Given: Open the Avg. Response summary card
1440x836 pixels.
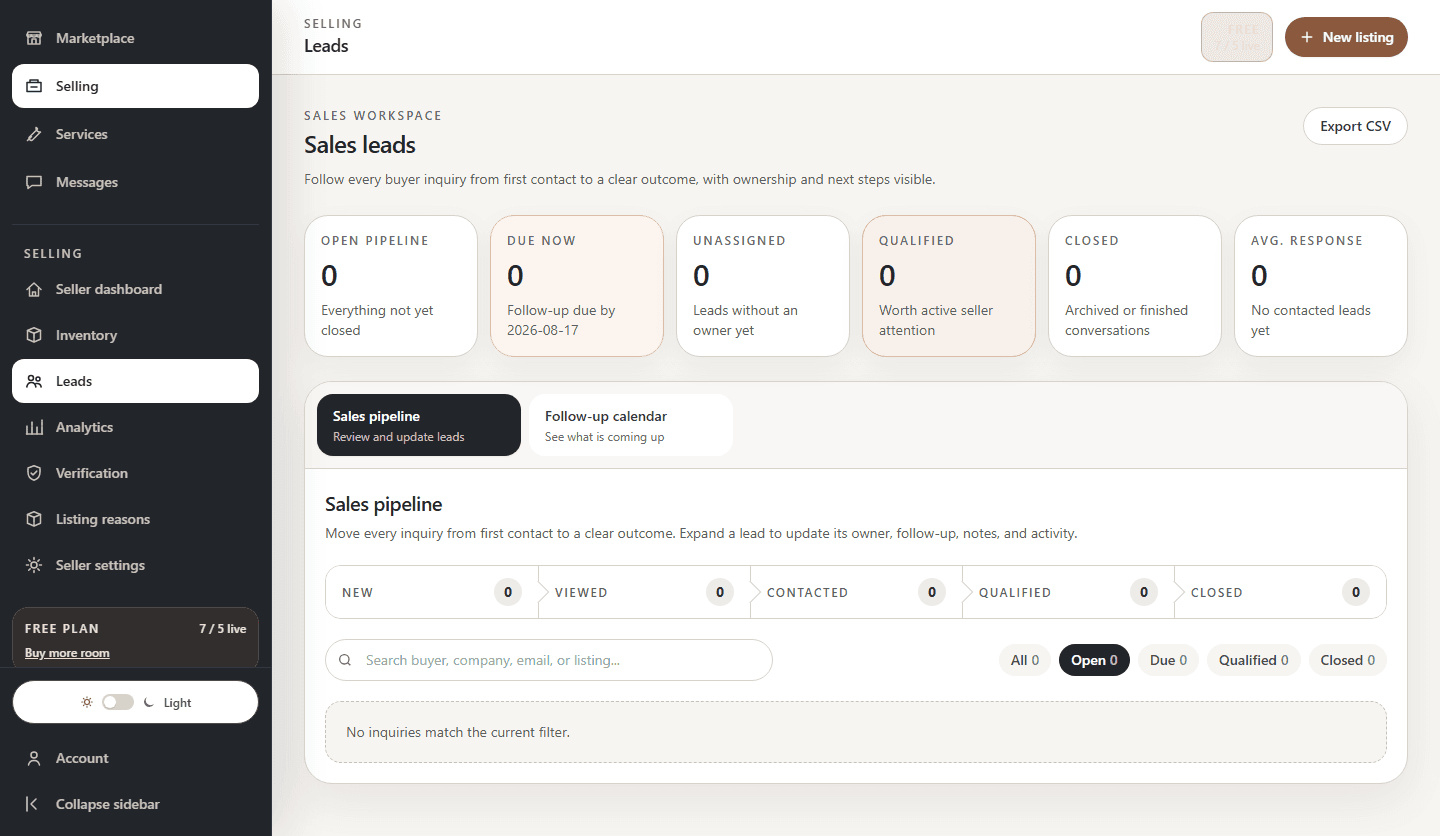Looking at the screenshot, I should coord(1321,286).
